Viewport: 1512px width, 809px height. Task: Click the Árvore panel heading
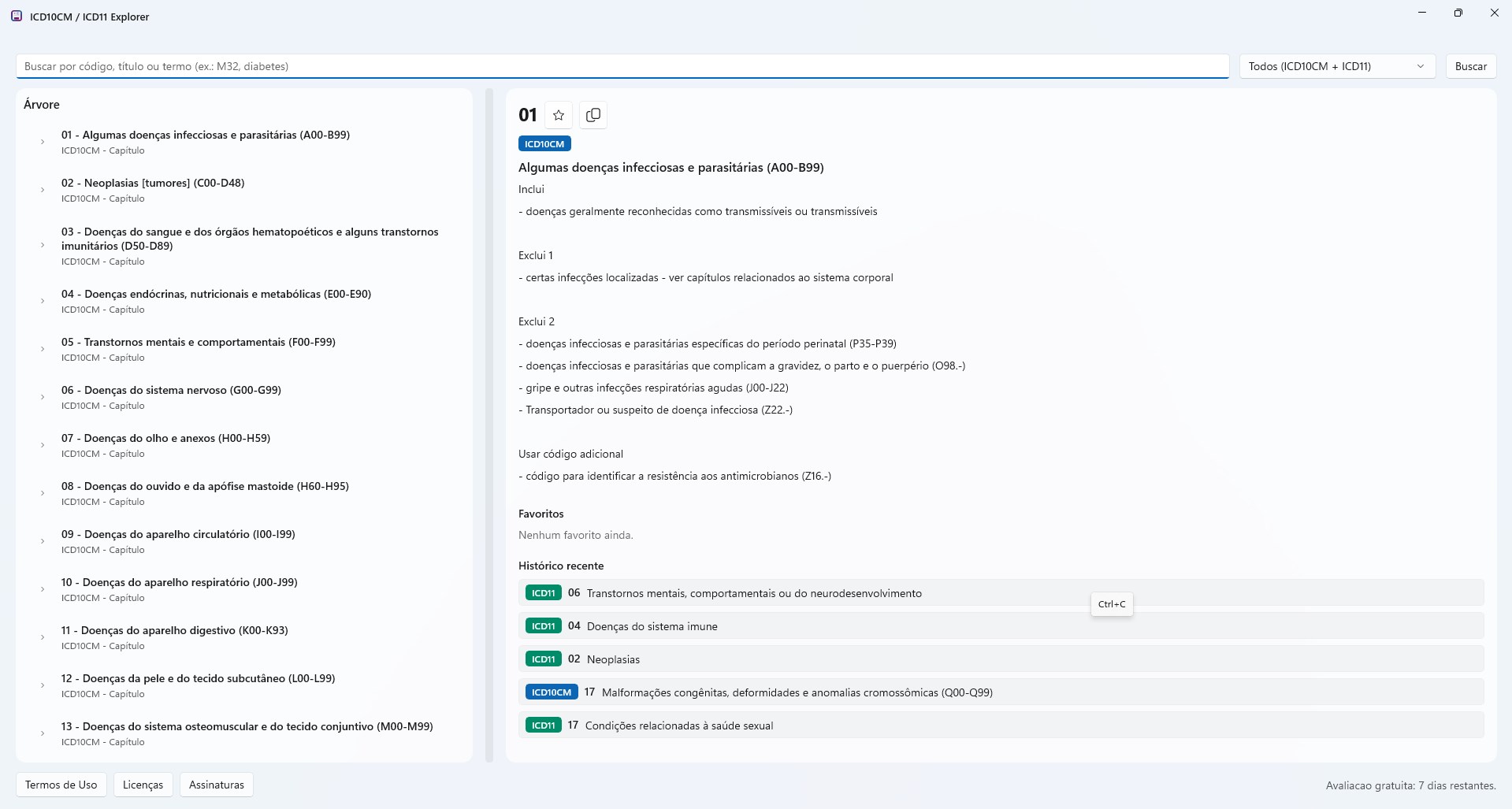click(42, 104)
